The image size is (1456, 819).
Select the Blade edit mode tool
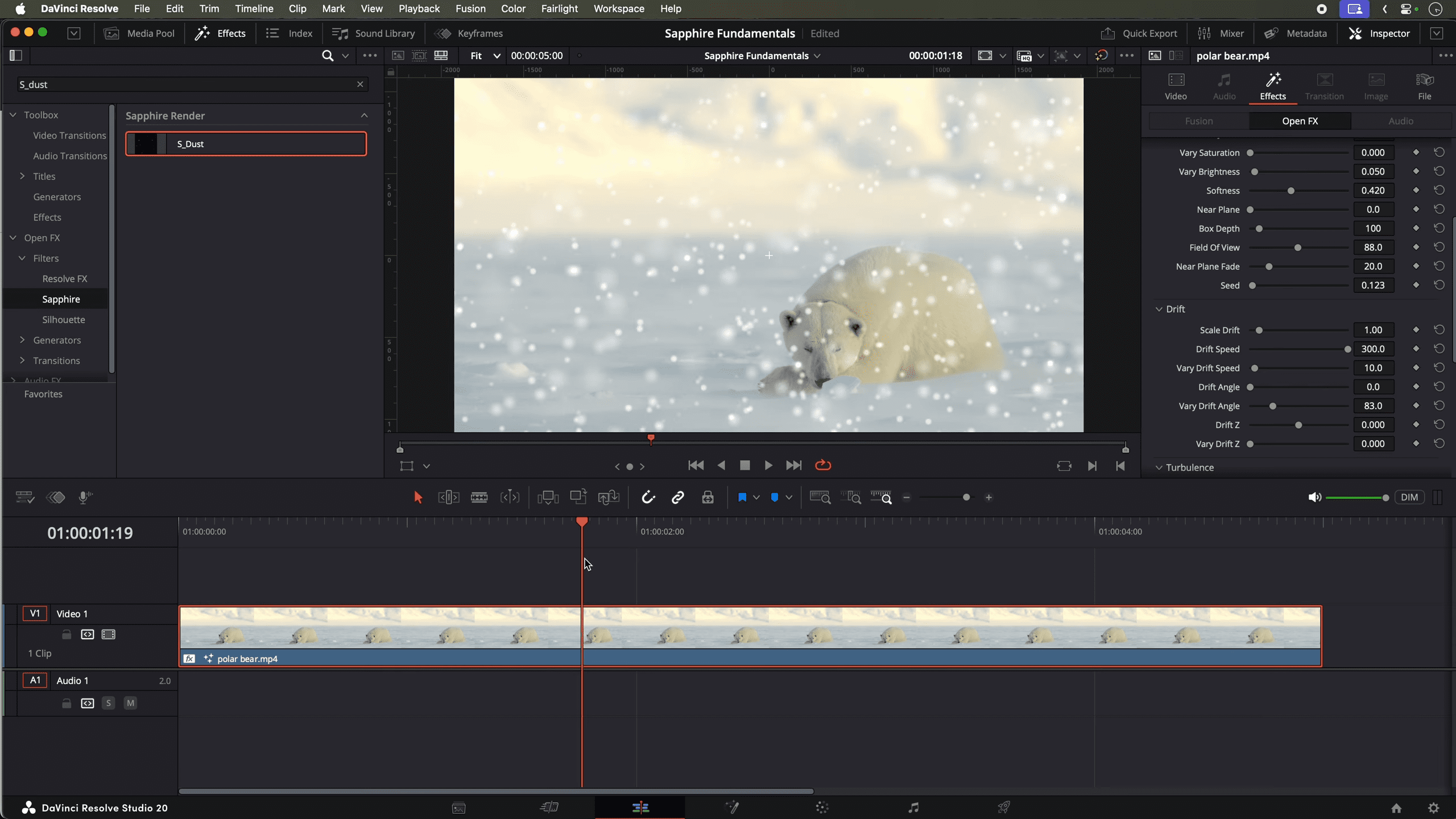479,498
